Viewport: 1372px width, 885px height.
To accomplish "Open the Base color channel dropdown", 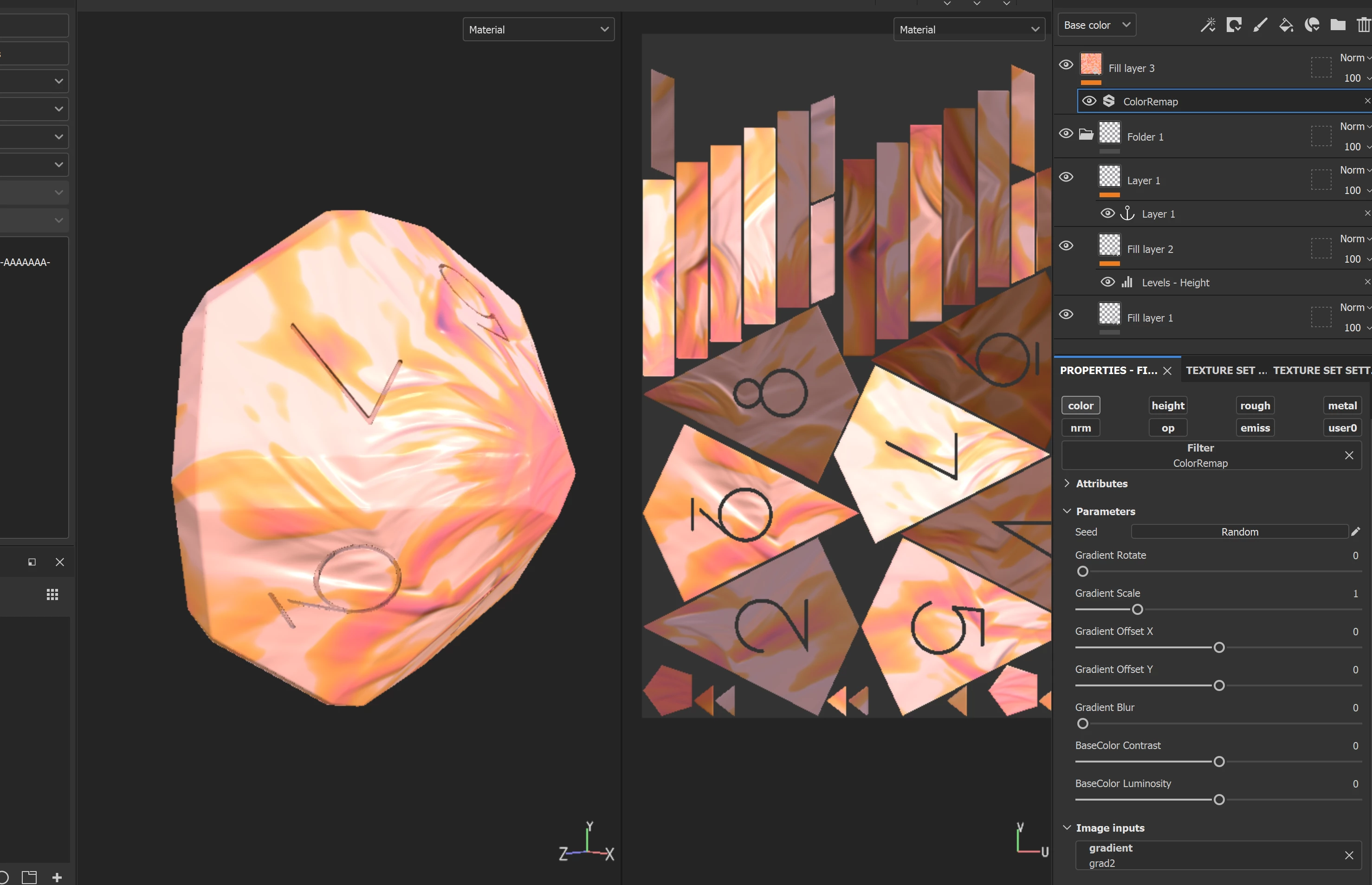I will point(1096,25).
